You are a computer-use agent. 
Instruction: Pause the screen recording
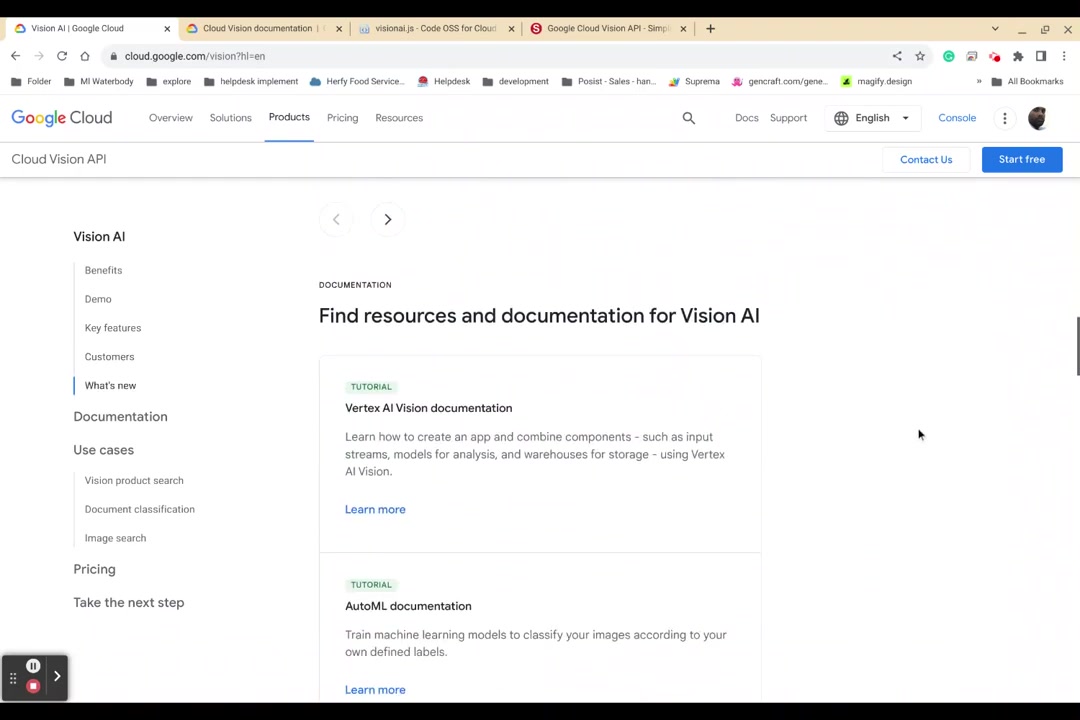click(33, 665)
